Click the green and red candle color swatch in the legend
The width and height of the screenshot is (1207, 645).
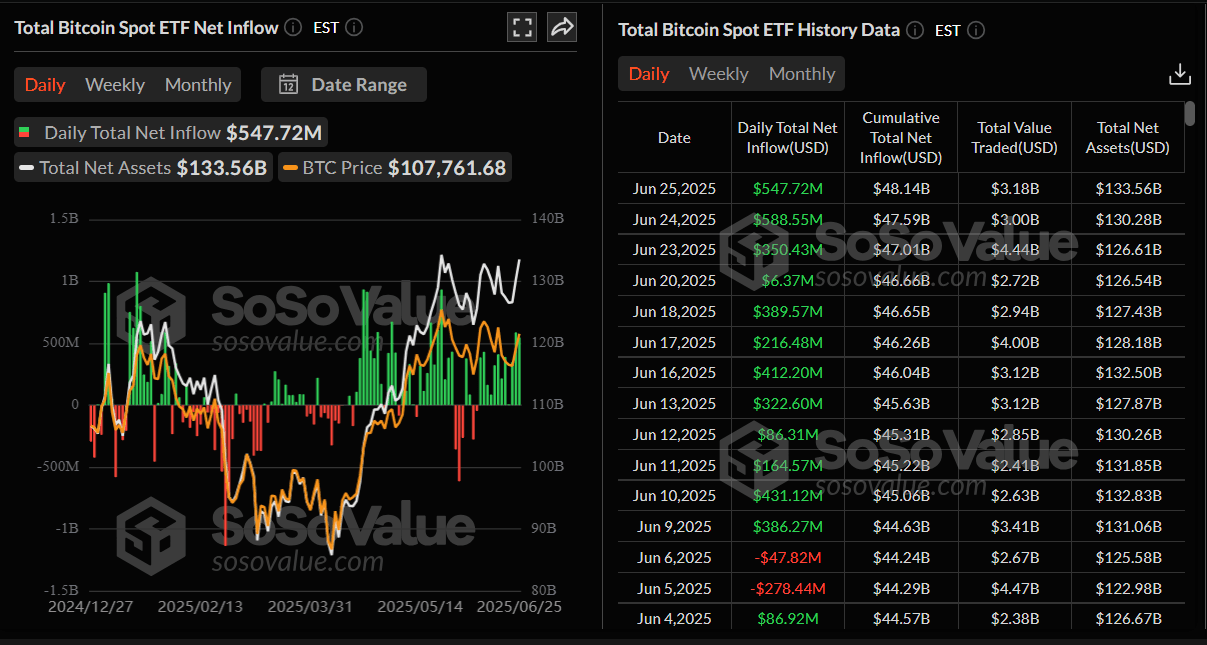pos(24,131)
